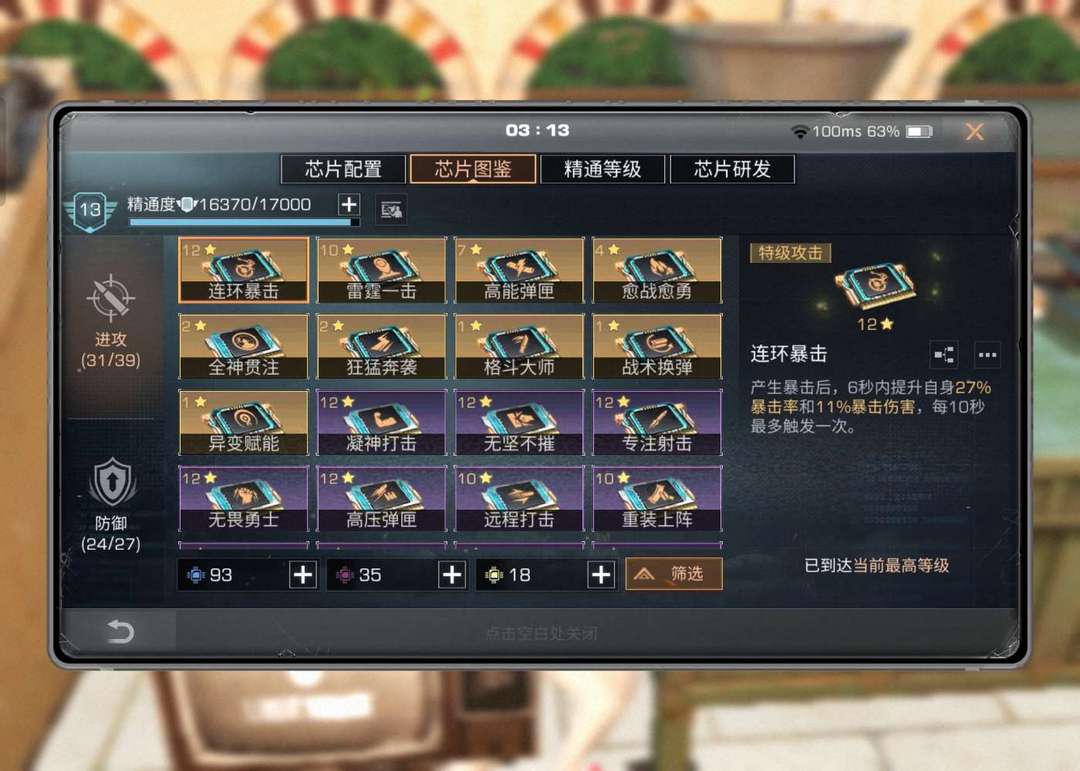Open chip upgrade tree icon beside 连环暴击
Screen dimensions: 1080x771
coord(944,355)
